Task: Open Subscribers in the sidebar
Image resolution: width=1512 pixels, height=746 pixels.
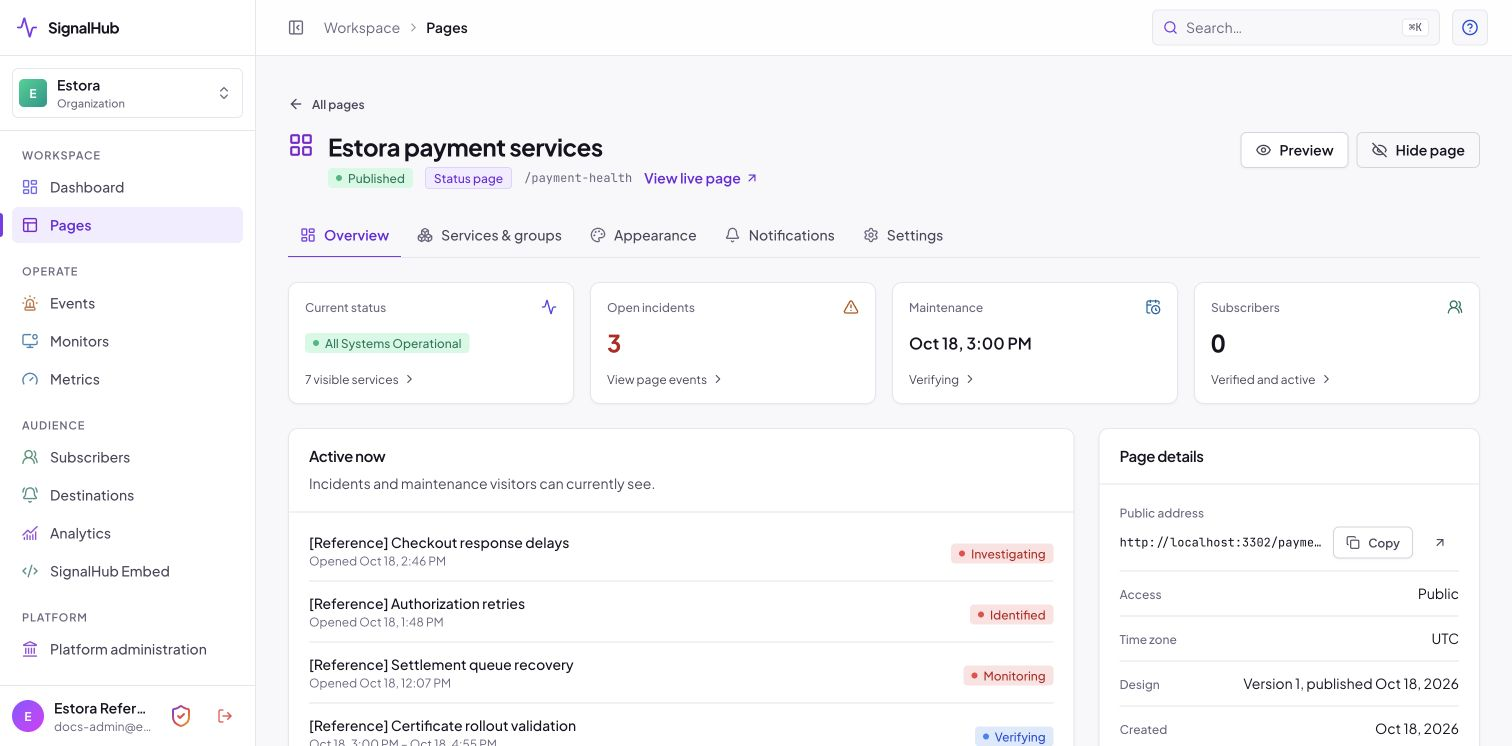Action: click(127, 457)
